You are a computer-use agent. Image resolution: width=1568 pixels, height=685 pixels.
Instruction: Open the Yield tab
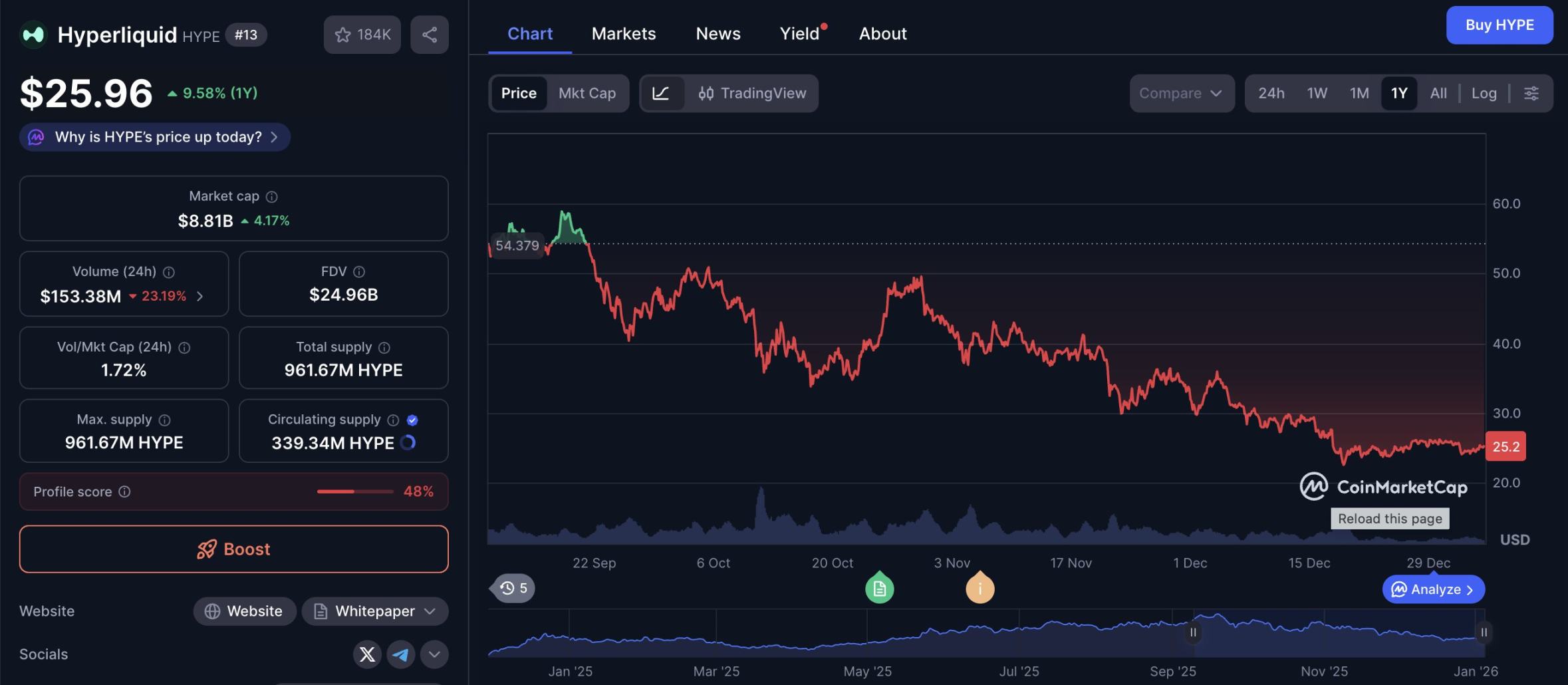(799, 33)
